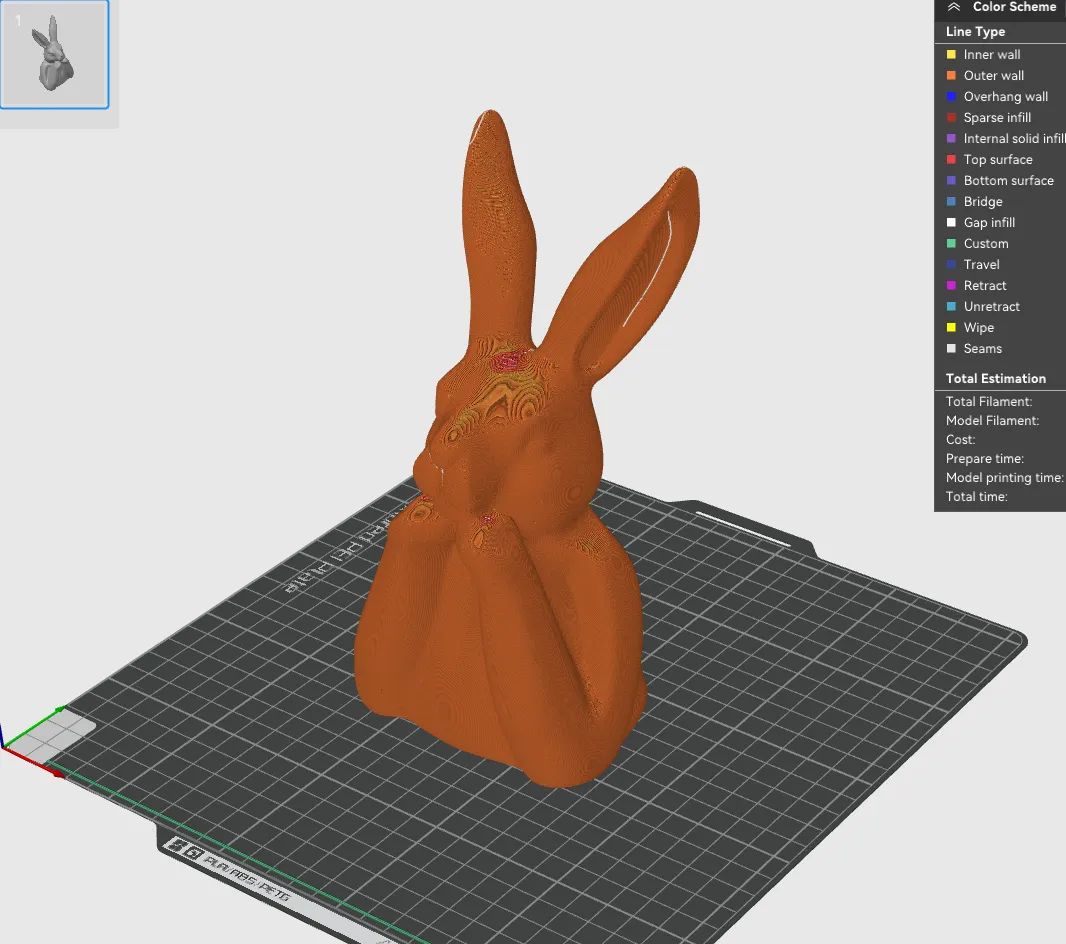Toggle the Seams display
The width and height of the screenshot is (1066, 944).
click(951, 348)
